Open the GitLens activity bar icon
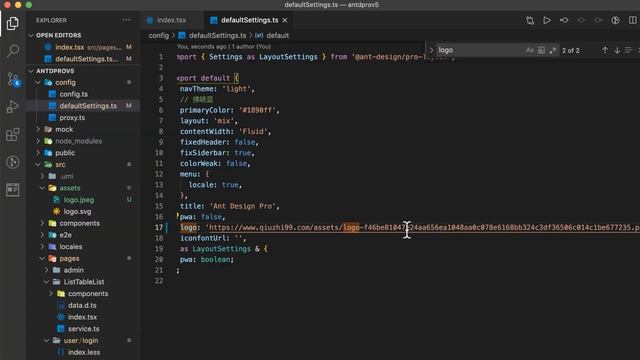Image resolution: width=640 pixels, height=360 pixels. [x=13, y=162]
